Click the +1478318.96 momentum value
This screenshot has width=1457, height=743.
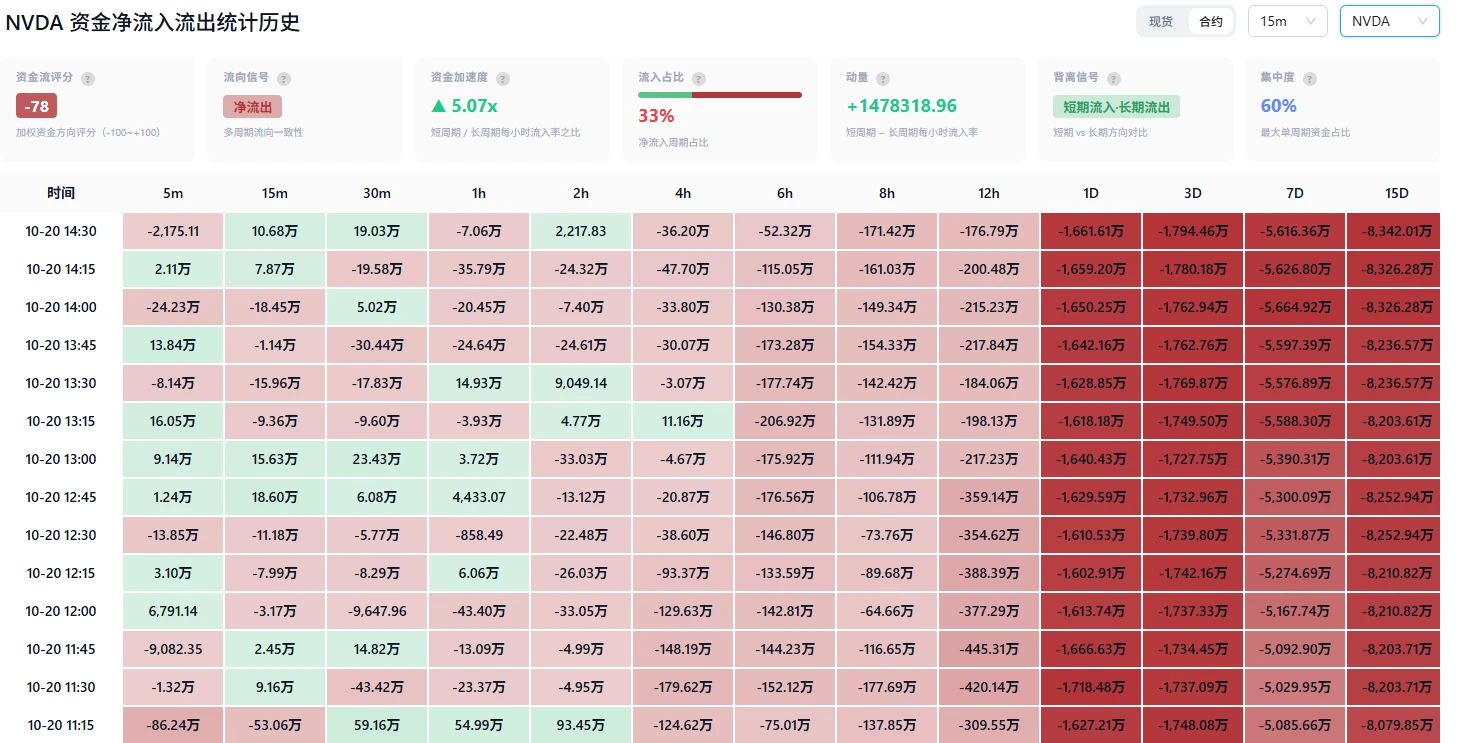[901, 106]
